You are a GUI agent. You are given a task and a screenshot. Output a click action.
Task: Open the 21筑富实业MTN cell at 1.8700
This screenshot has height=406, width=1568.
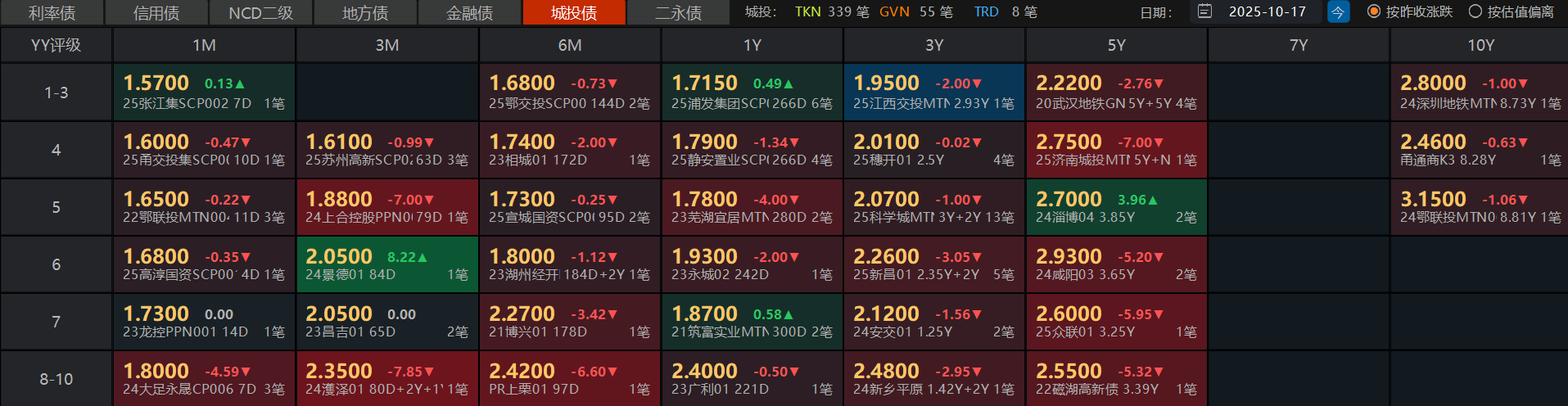point(752,322)
